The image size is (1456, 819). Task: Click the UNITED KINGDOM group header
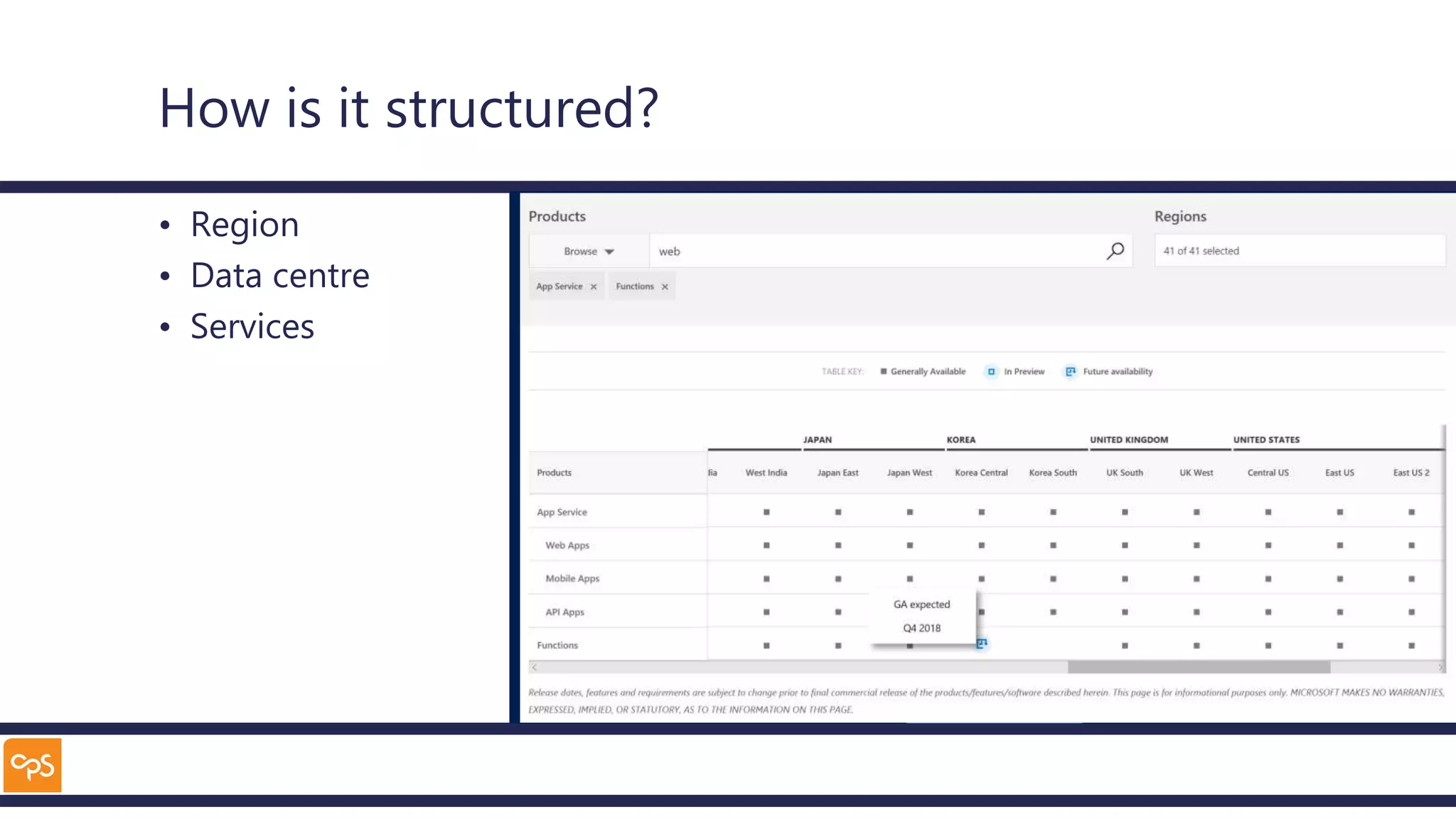(1129, 440)
